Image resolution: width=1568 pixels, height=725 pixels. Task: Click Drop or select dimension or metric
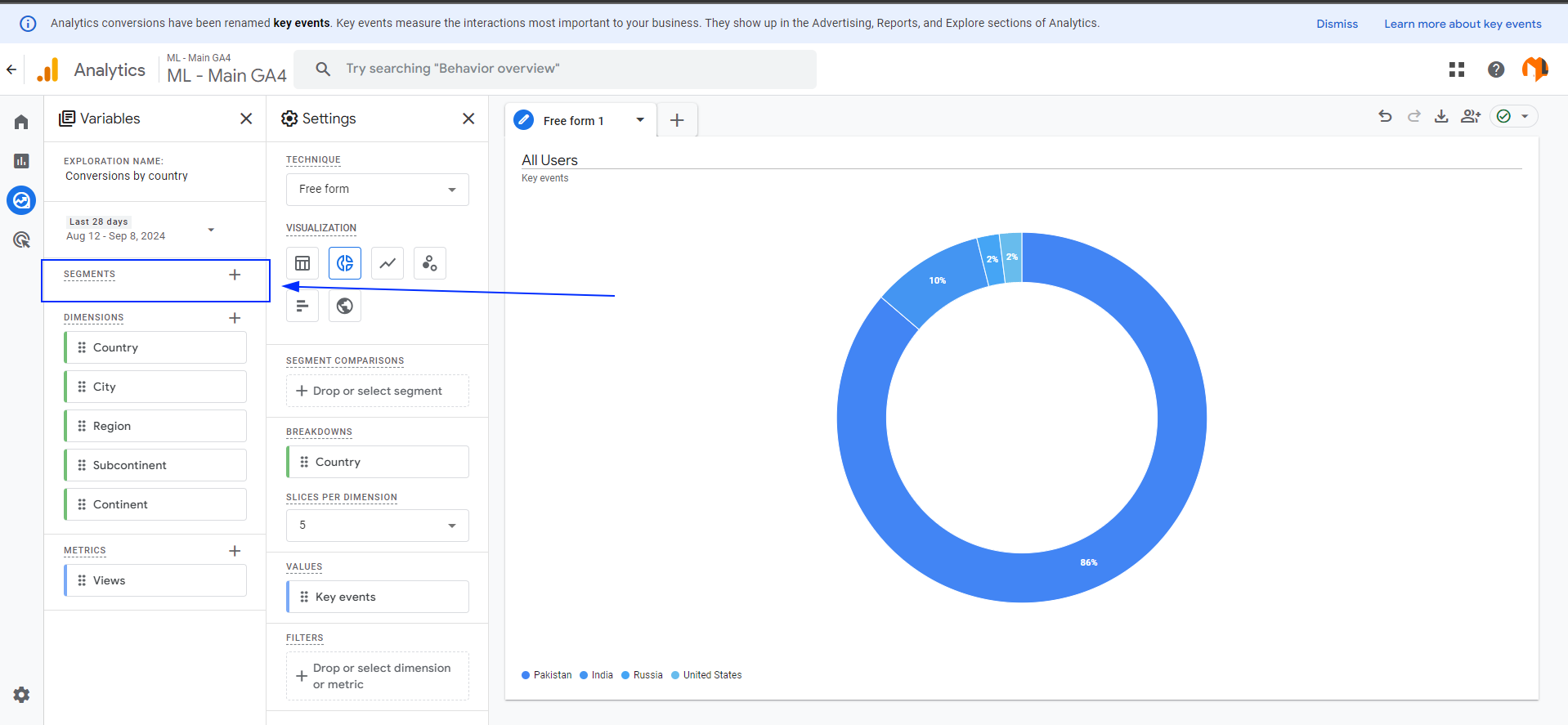tap(378, 676)
